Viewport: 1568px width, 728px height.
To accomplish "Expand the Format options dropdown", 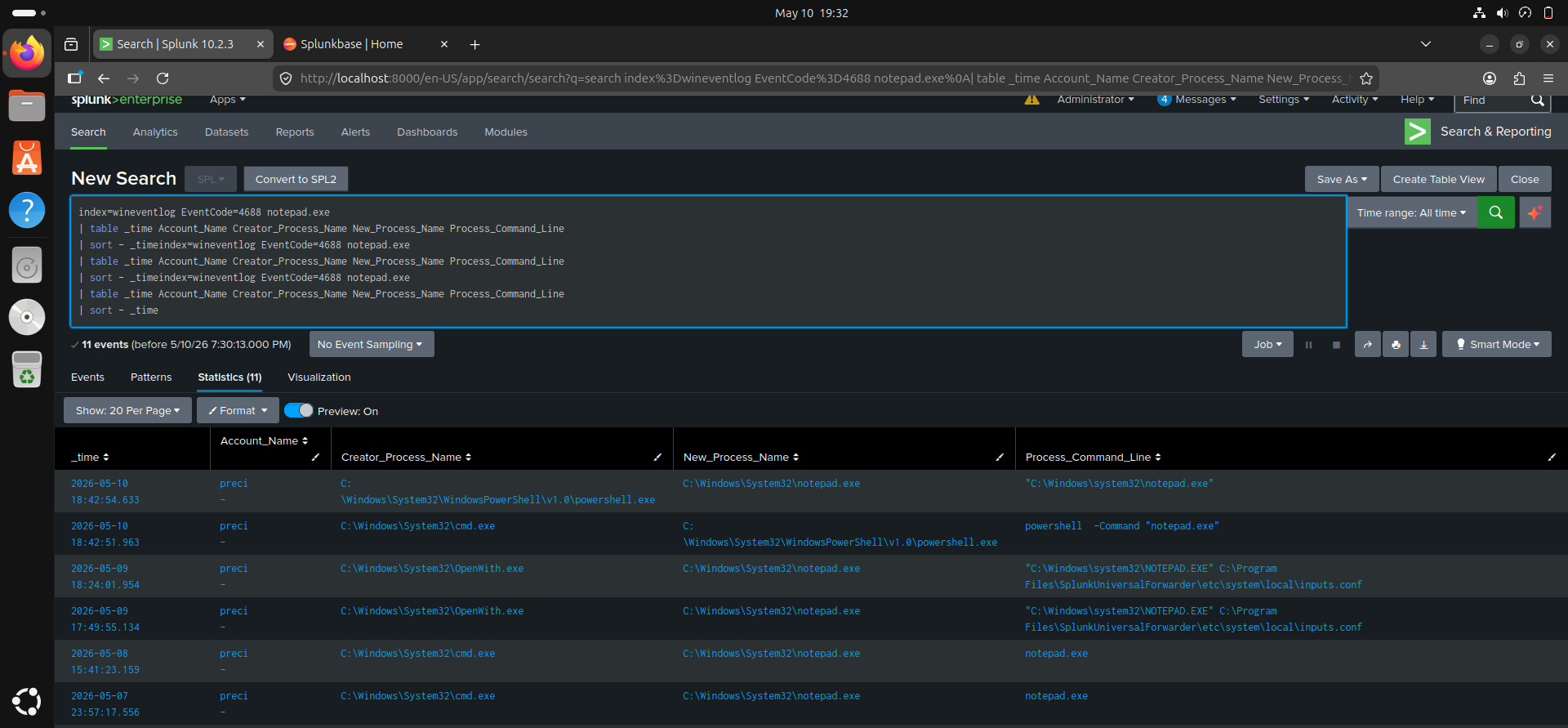I will (238, 410).
